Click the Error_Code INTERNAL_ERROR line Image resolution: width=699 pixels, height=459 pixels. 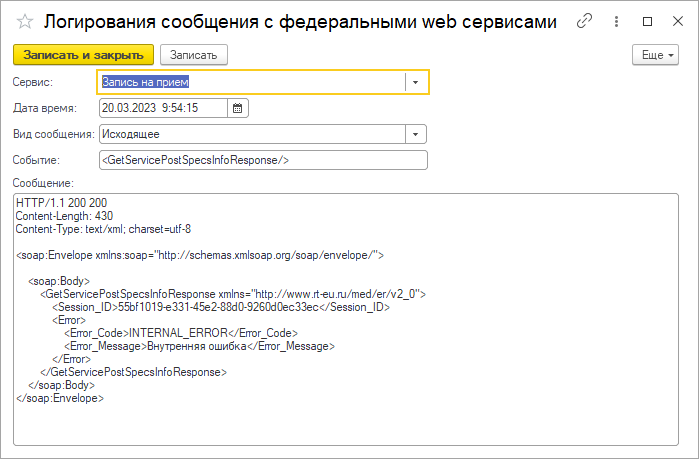tap(180, 333)
